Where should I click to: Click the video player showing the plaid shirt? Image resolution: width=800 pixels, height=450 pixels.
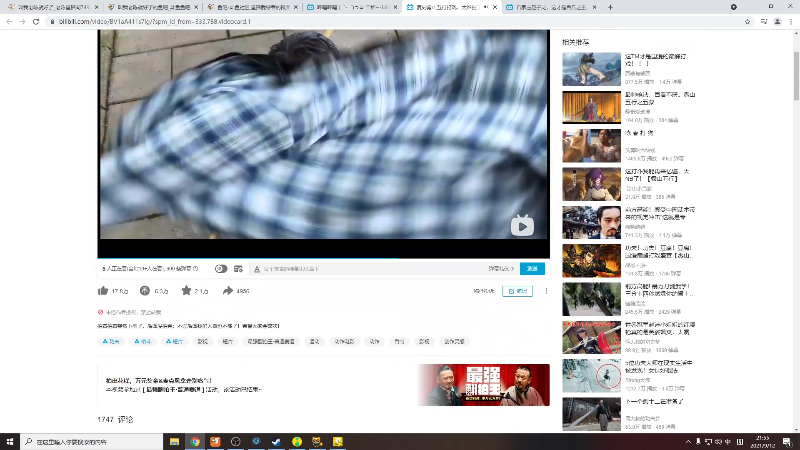point(323,134)
